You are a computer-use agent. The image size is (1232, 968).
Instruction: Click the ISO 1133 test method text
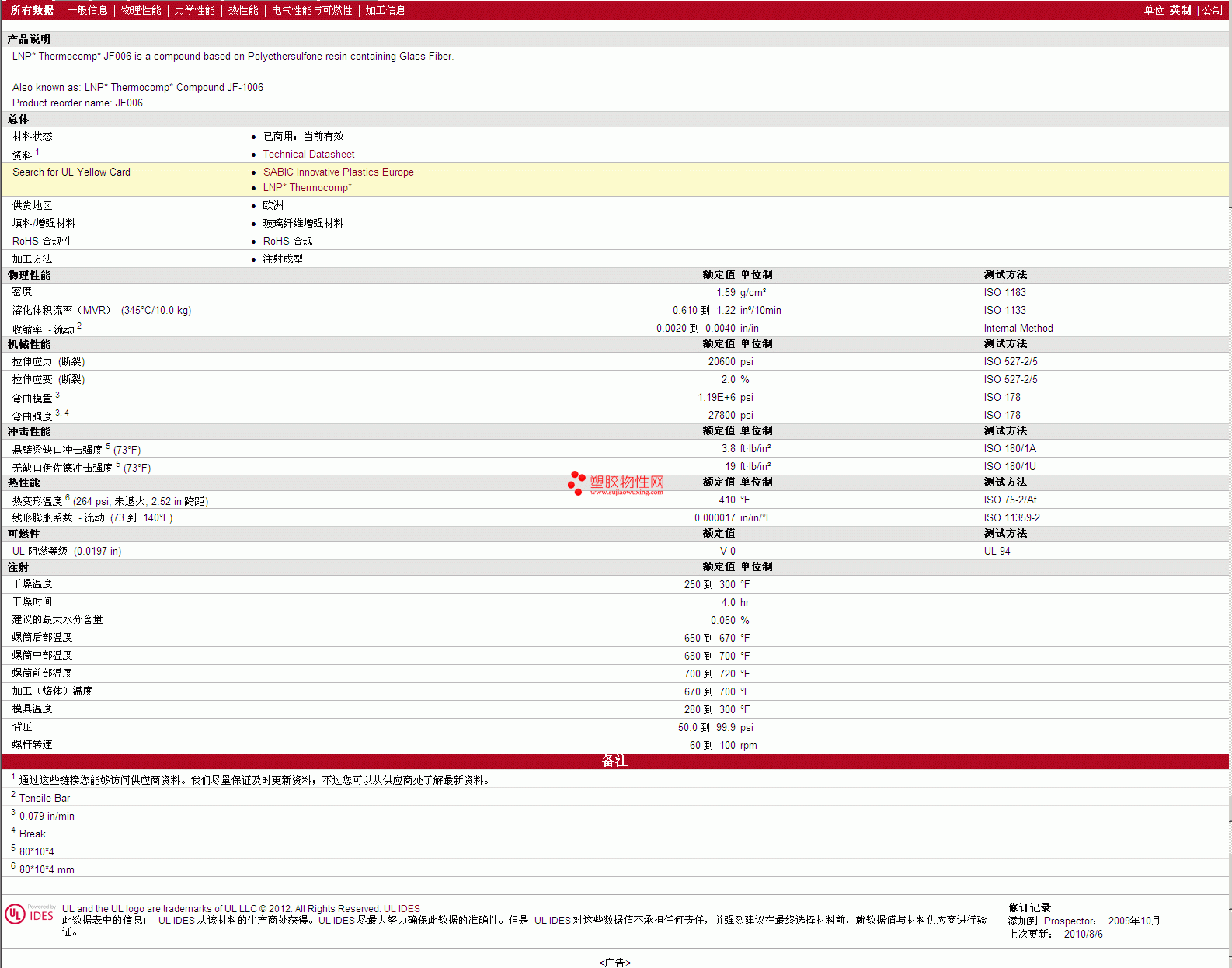click(1004, 310)
